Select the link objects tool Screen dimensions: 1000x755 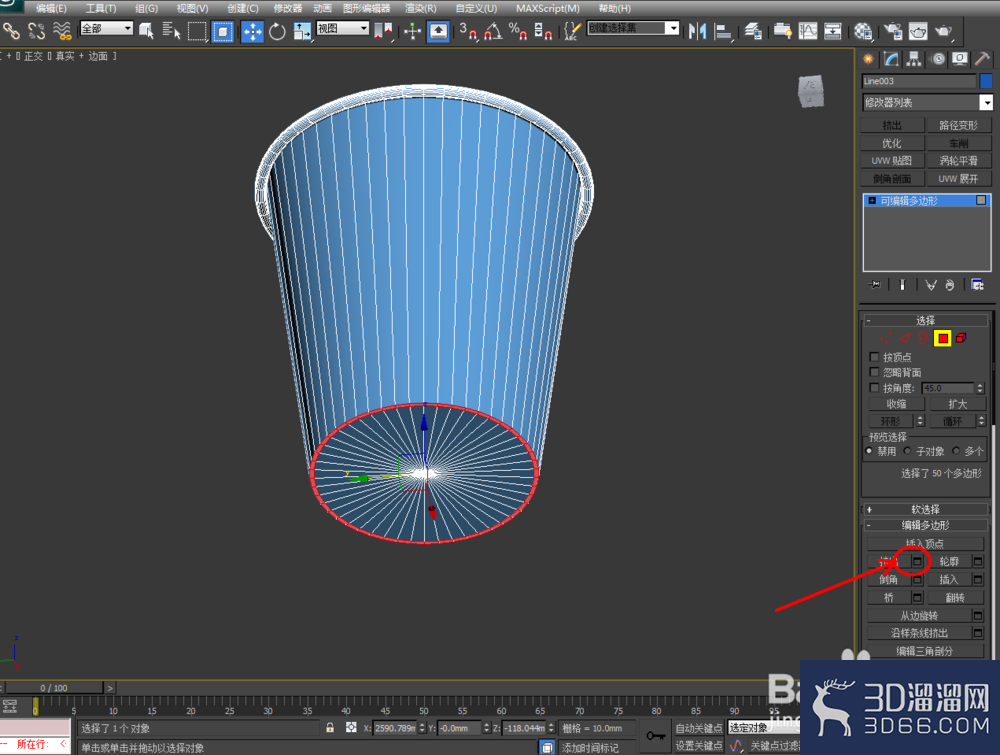[11, 30]
